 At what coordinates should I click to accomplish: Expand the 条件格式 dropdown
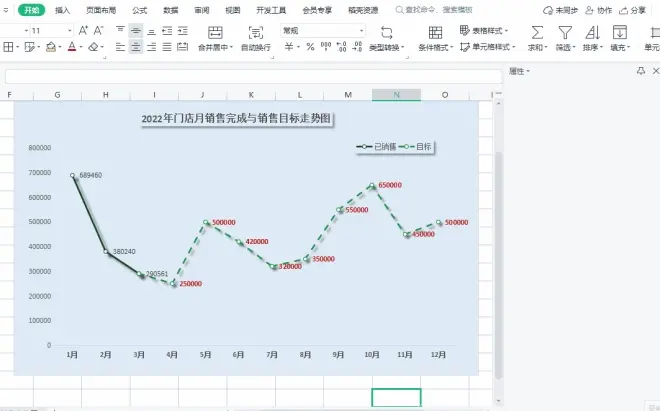452,48
